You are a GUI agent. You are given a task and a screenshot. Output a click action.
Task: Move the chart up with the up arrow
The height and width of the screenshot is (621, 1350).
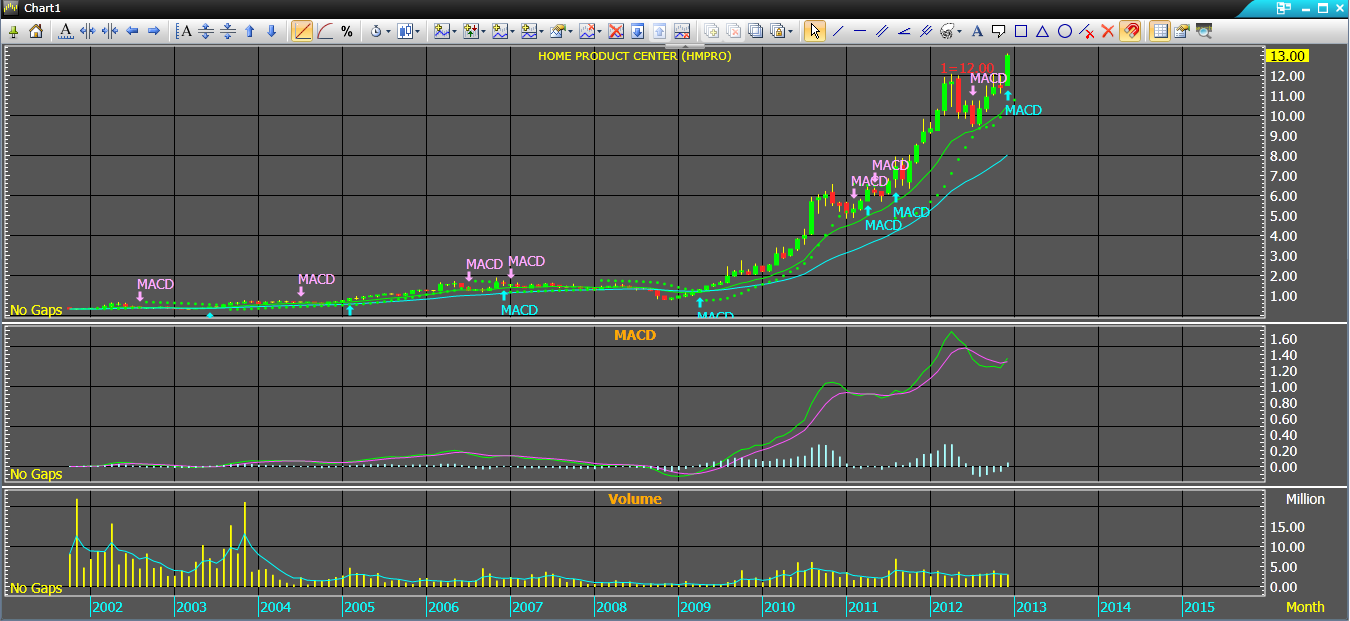(250, 31)
